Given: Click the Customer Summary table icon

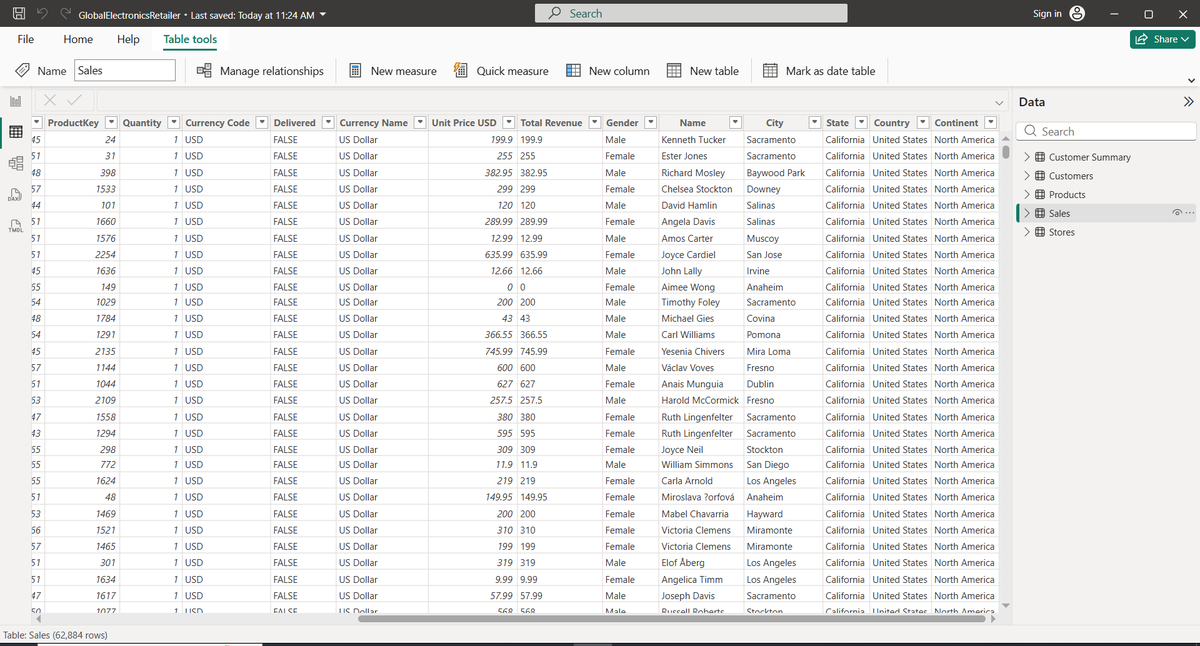Looking at the screenshot, I should coord(1040,157).
